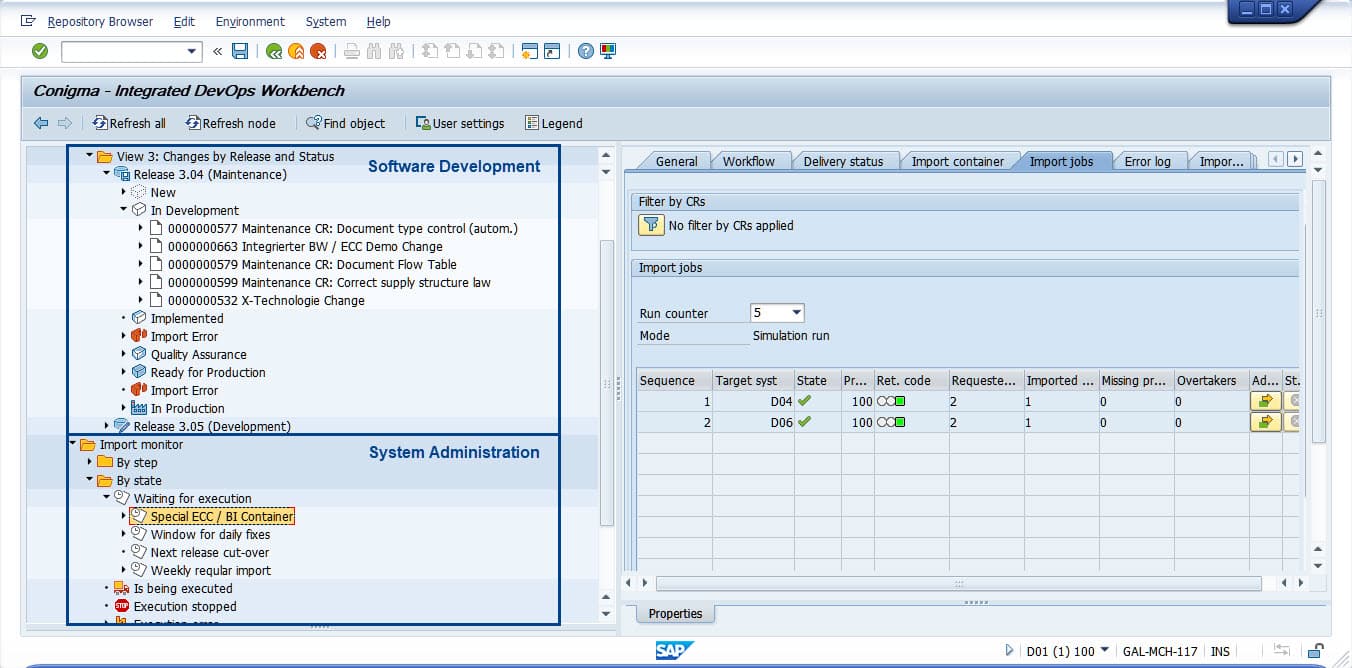Viewport: 1352px width, 668px height.
Task: Open the blue Help question mark icon
Action: pos(586,51)
